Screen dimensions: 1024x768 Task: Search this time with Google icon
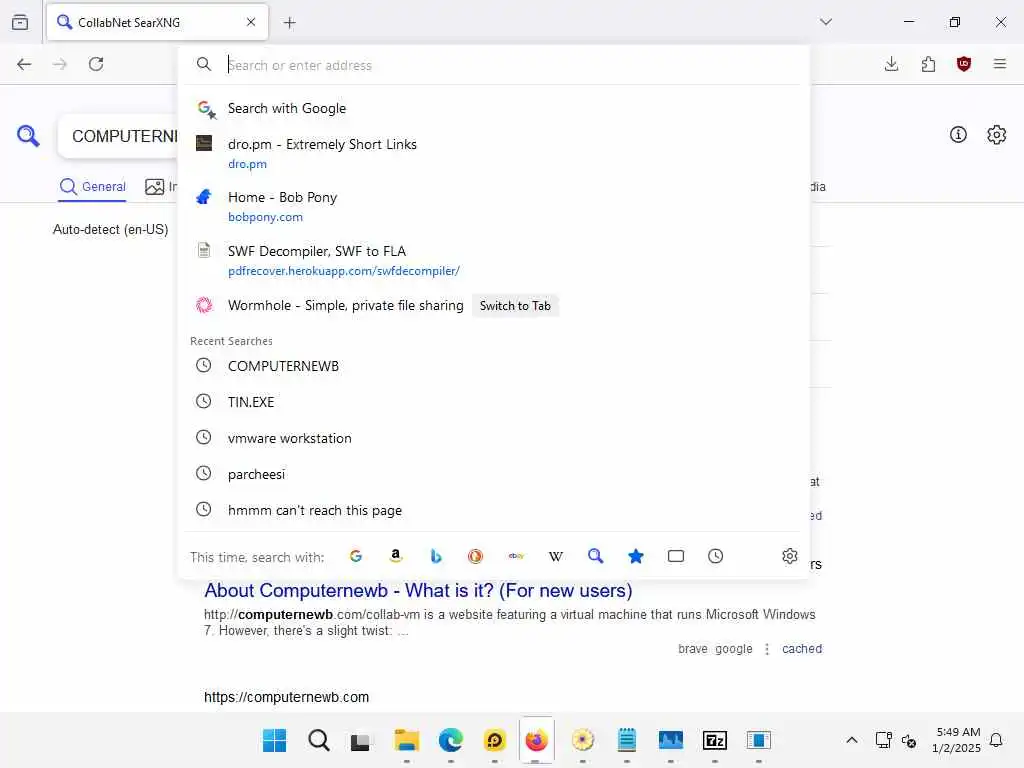tap(355, 556)
